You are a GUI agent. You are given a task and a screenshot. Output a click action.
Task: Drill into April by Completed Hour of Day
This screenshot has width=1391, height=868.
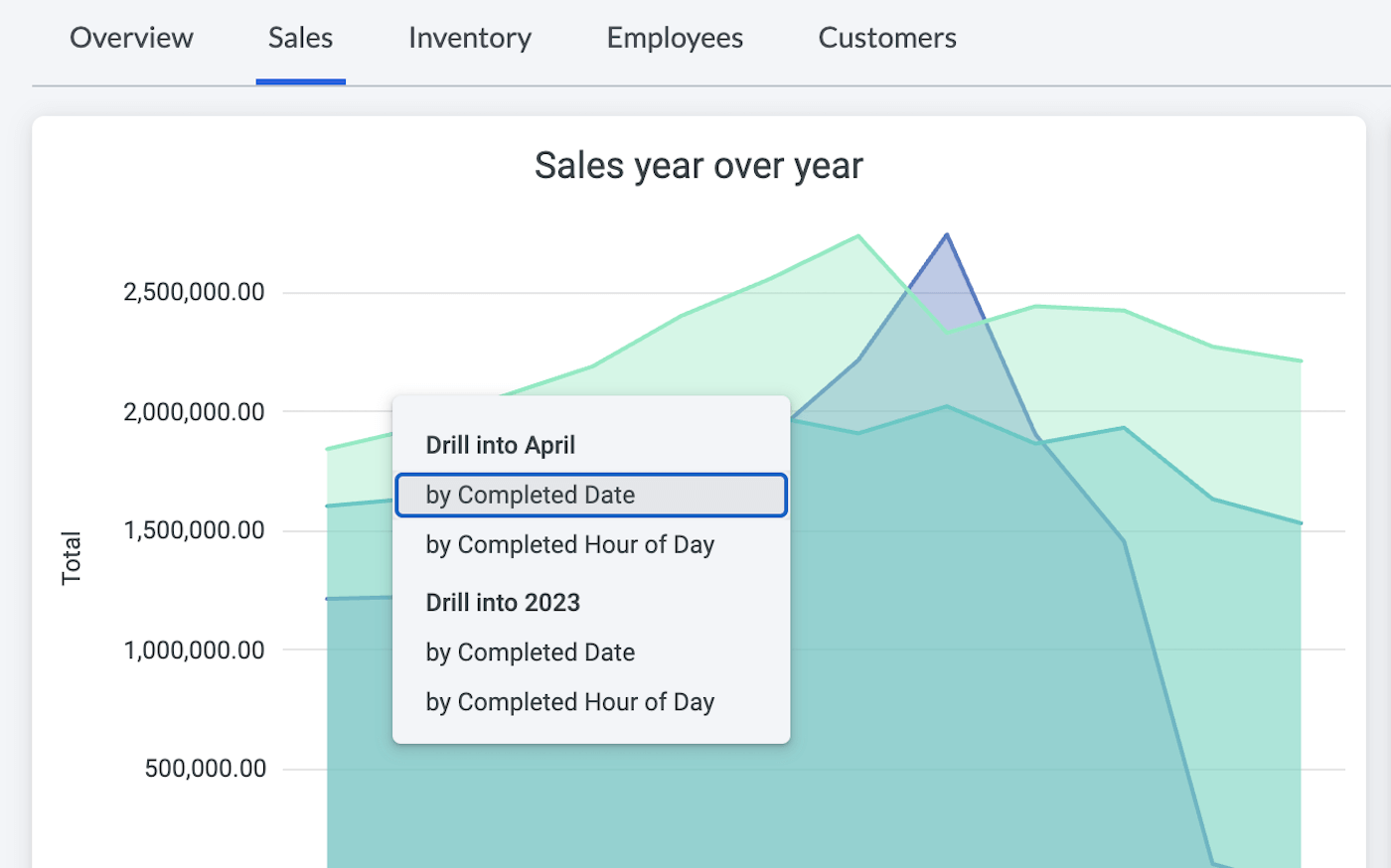click(x=569, y=544)
